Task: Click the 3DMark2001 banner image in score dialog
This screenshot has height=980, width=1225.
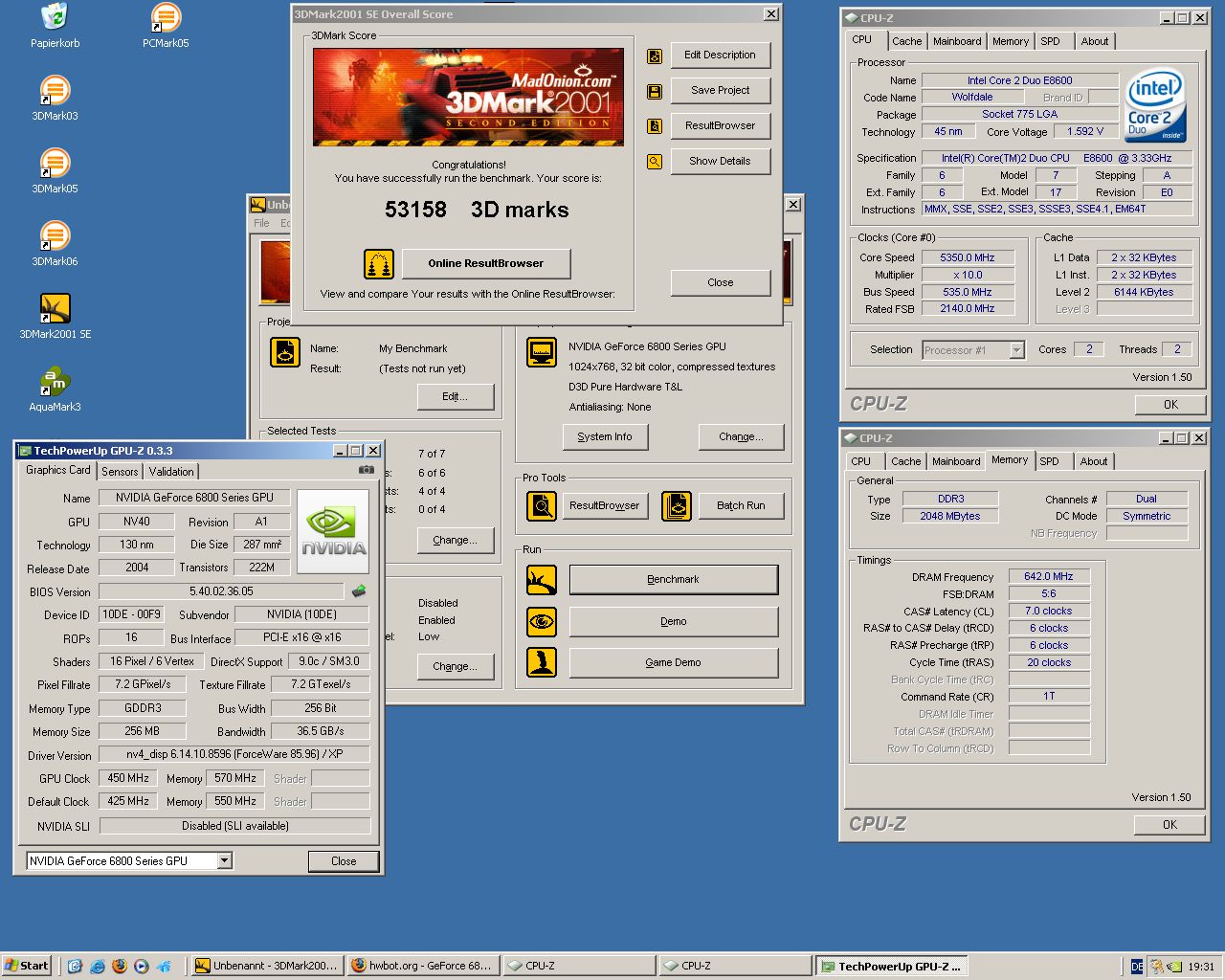Action: coord(468,97)
